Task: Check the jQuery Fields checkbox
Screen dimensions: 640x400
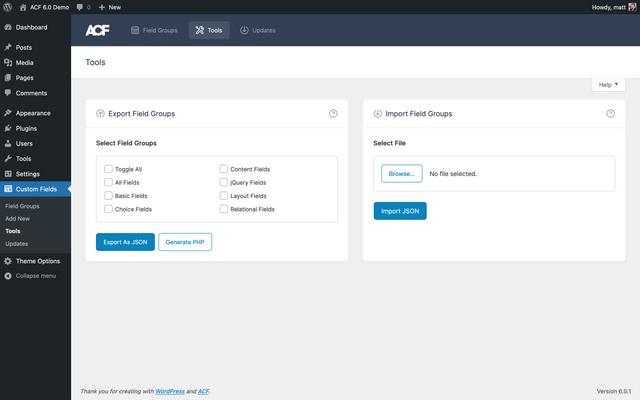Action: [224, 182]
